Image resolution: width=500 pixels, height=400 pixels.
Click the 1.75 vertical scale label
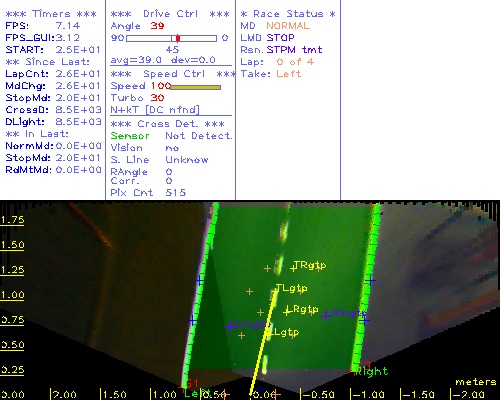click(12, 220)
